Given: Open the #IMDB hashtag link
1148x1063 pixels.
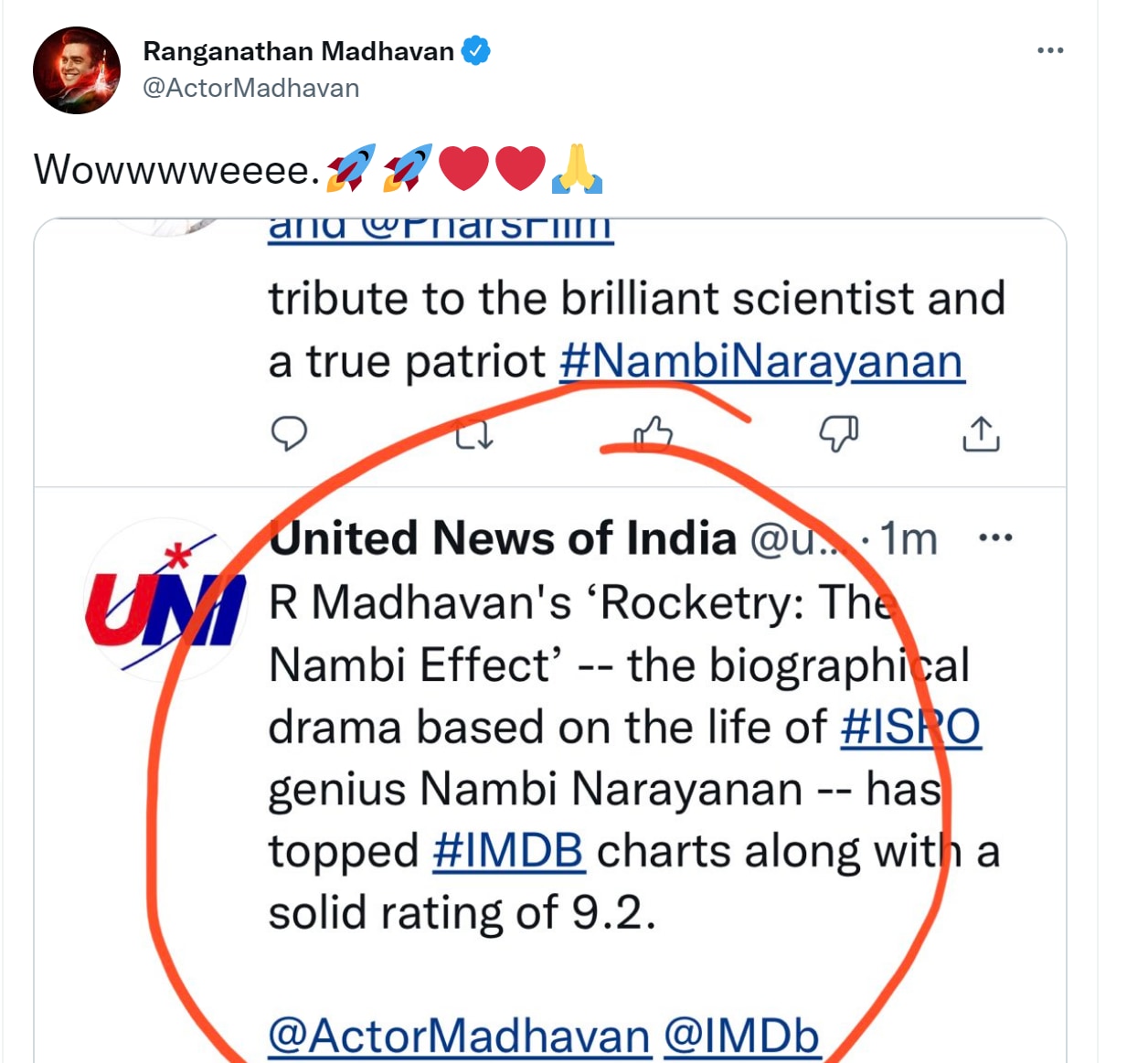Looking at the screenshot, I should pos(508,852).
